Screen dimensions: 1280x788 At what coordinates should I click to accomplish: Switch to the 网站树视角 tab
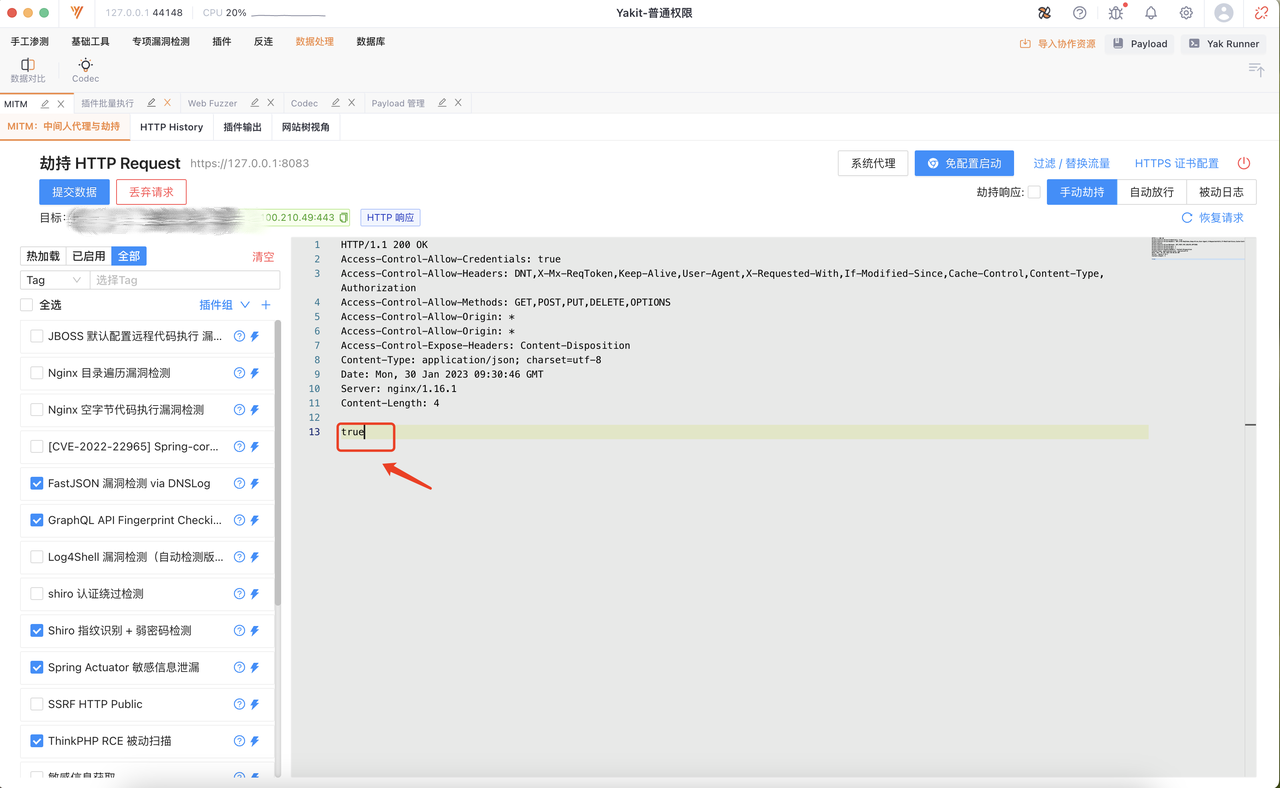306,127
